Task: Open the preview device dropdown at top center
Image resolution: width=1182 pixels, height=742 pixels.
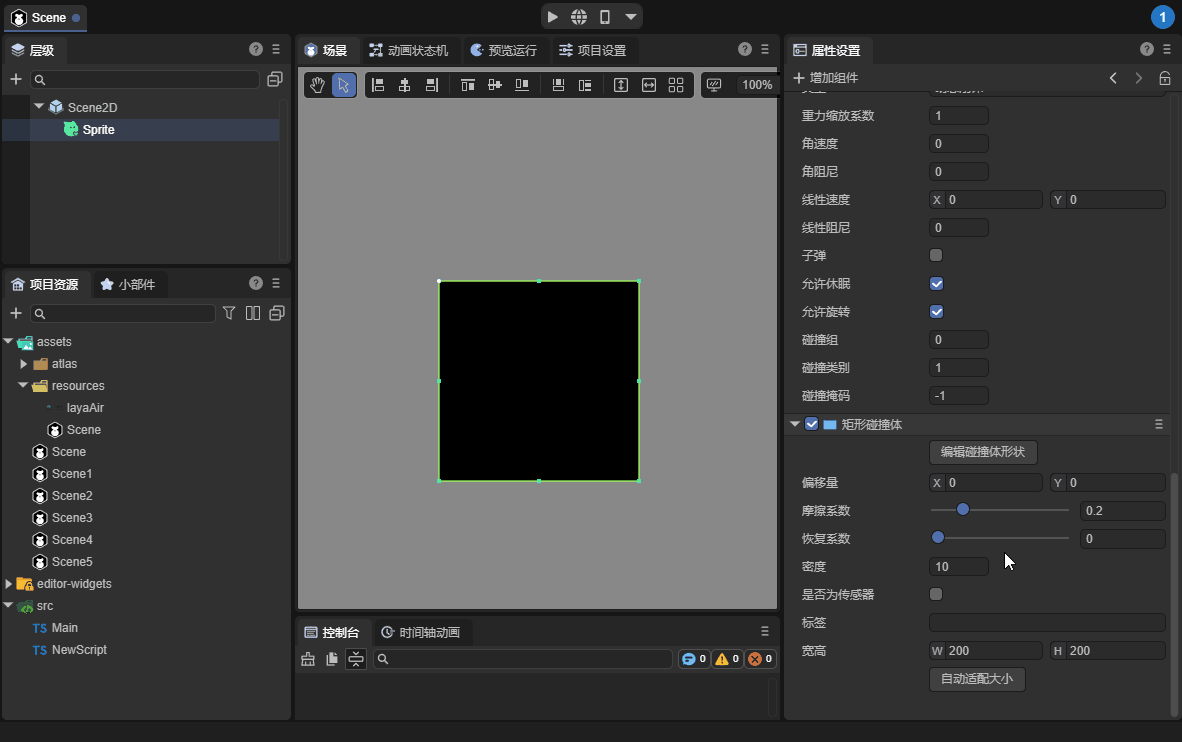Action: tap(629, 16)
